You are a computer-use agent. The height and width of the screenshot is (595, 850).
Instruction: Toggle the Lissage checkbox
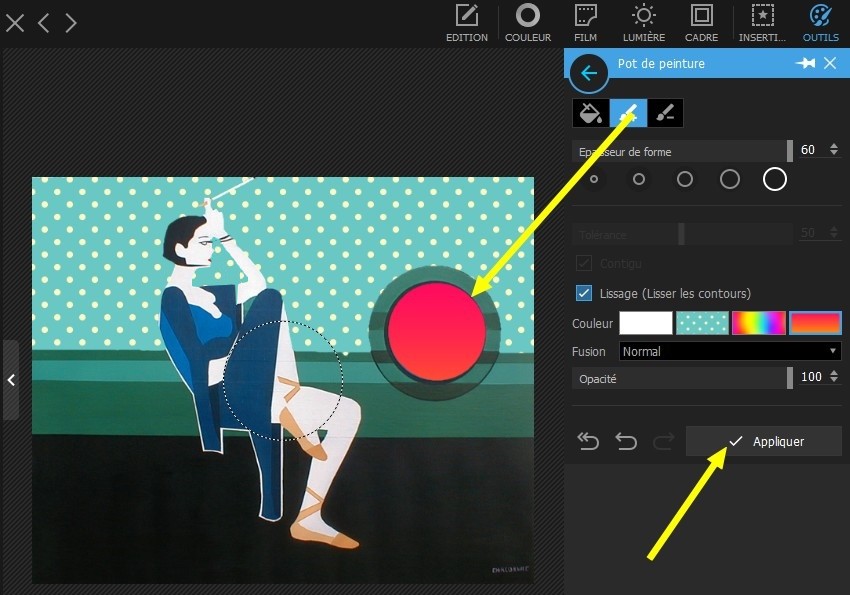pos(584,293)
